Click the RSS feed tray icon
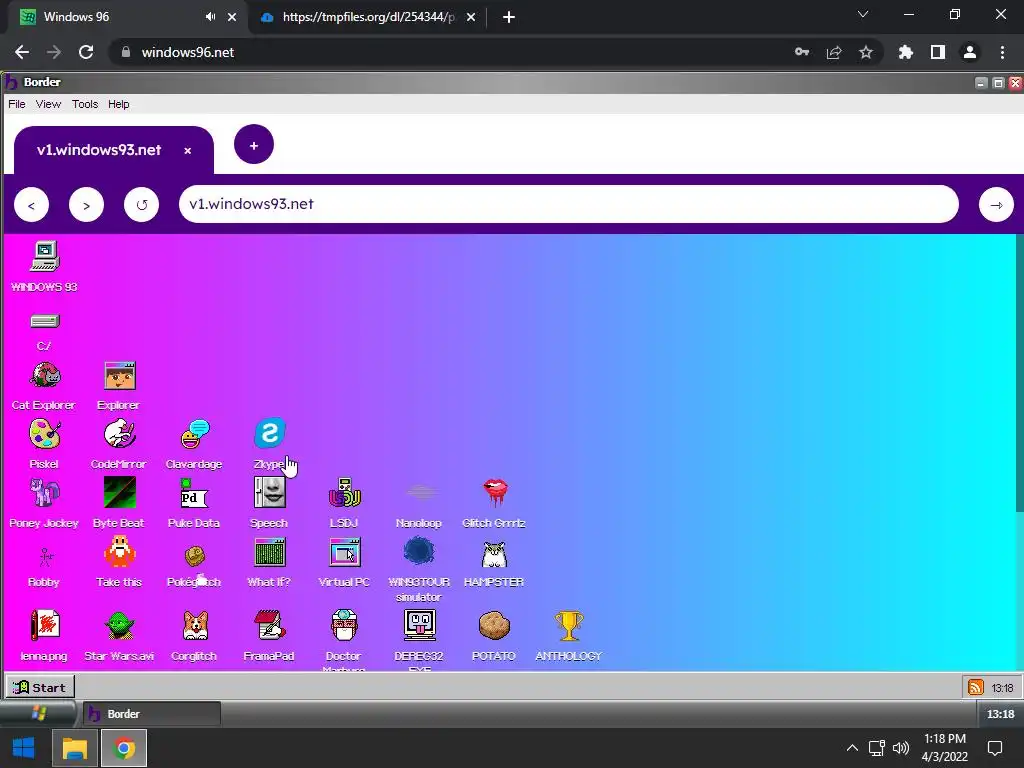The image size is (1024, 768). point(976,687)
